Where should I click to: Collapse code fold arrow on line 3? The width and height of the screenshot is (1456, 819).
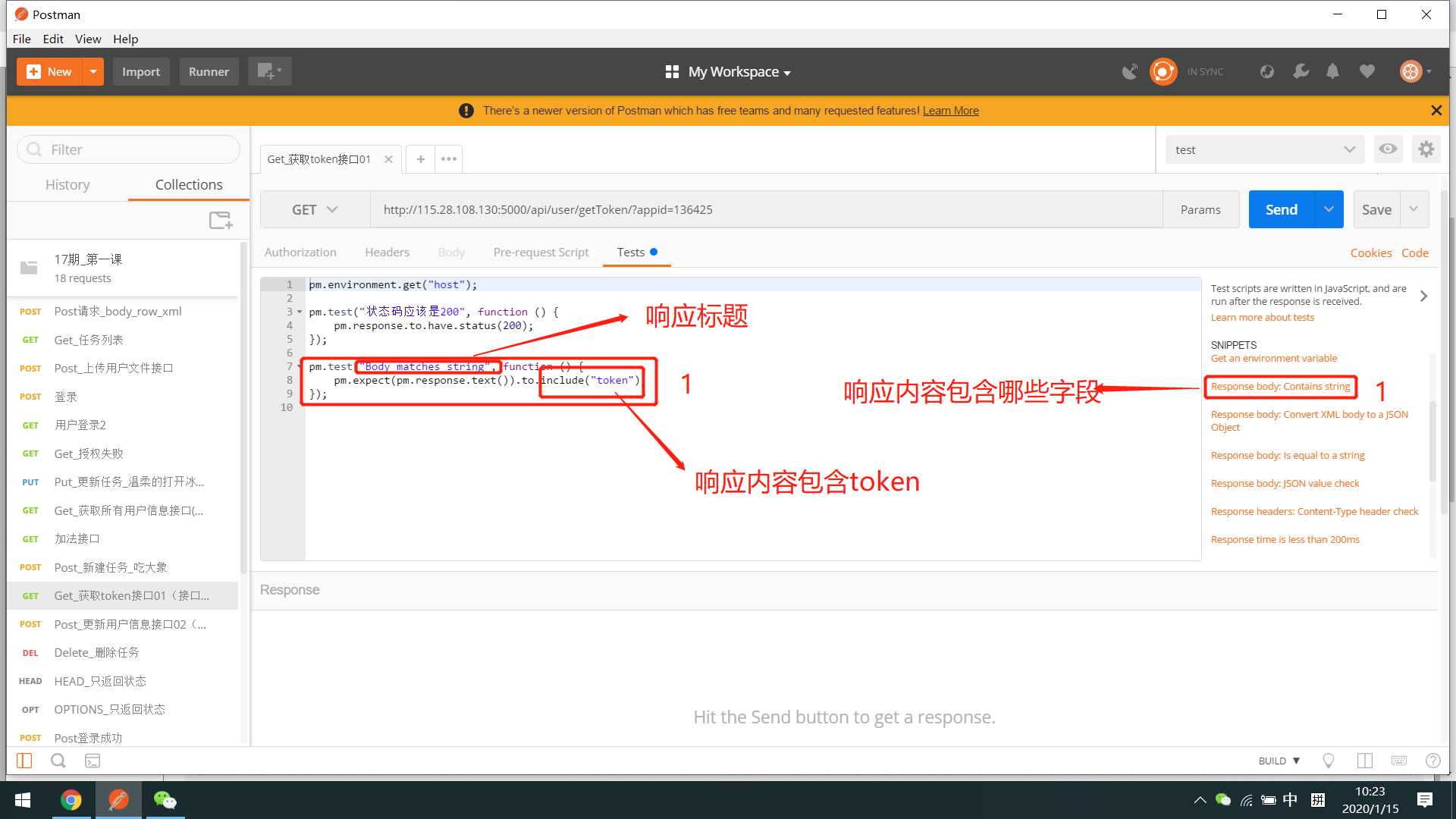tap(300, 312)
